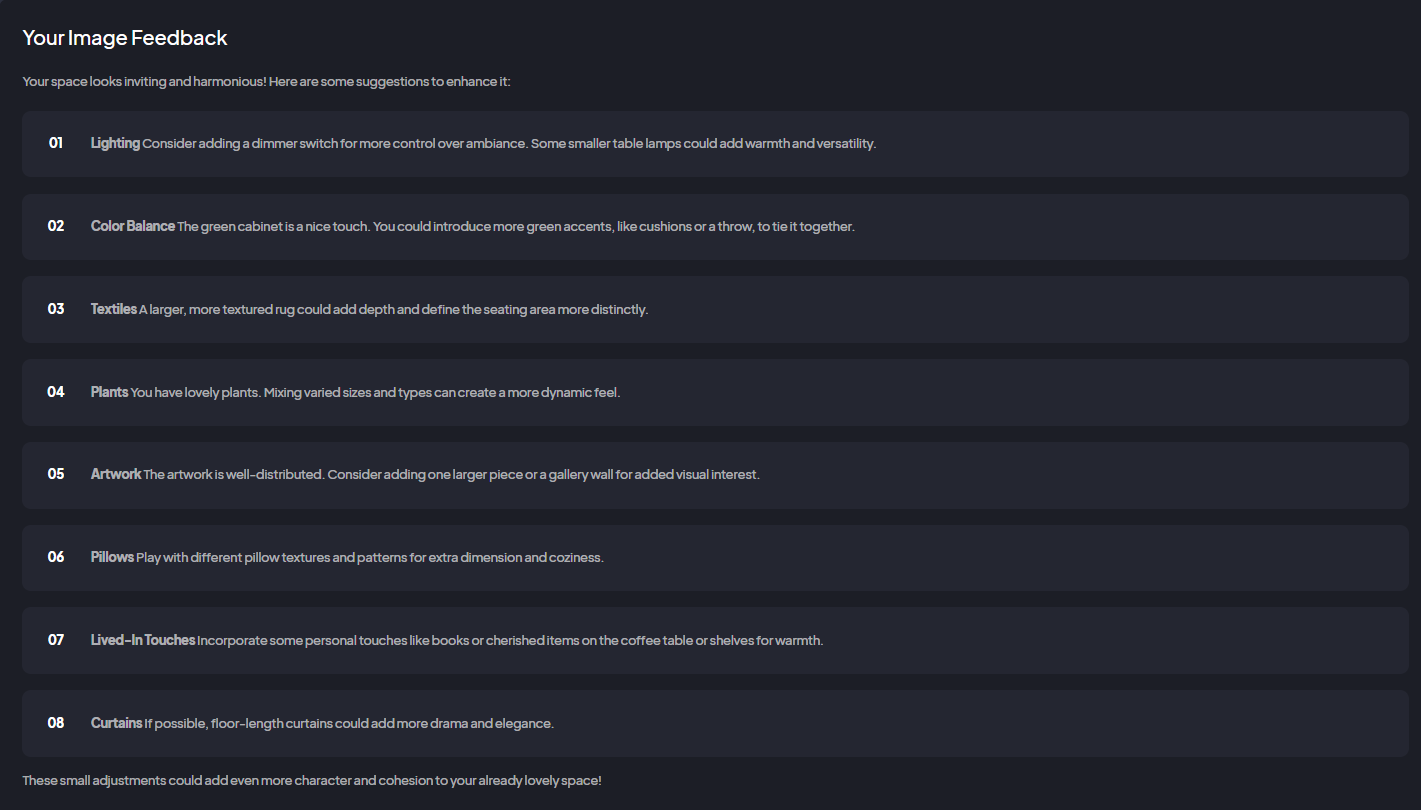
Task: Click the 02 number badge
Action: point(56,226)
